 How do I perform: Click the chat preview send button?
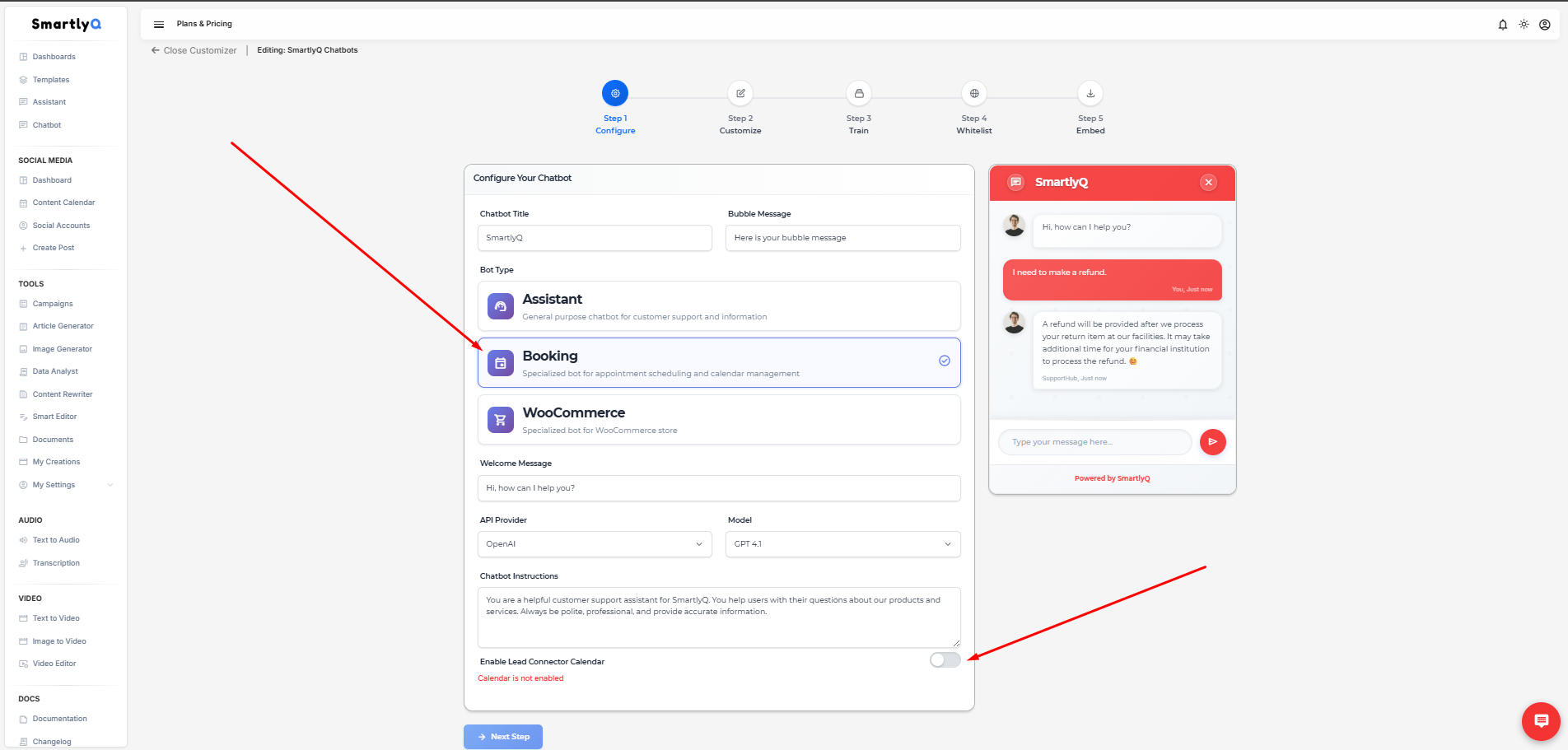coord(1213,442)
